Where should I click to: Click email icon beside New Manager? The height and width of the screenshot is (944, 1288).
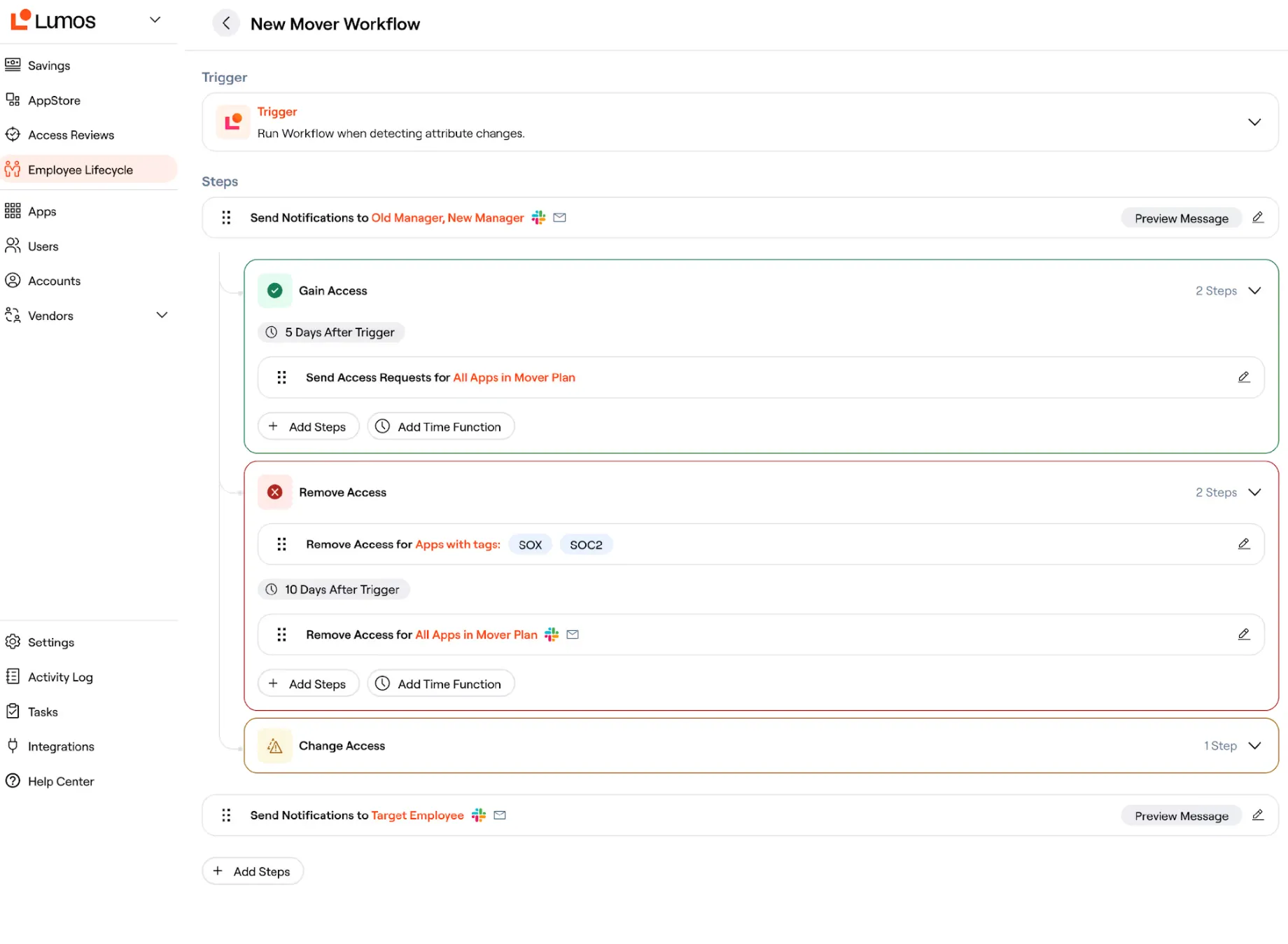pos(559,218)
